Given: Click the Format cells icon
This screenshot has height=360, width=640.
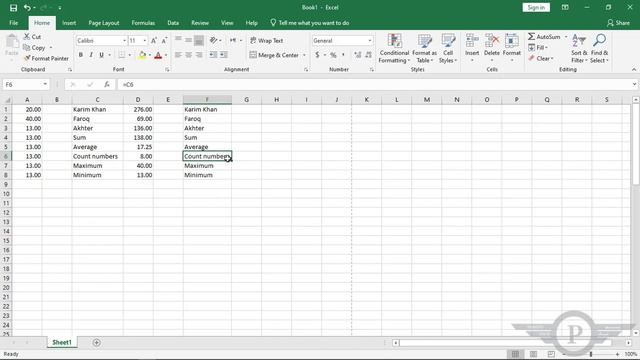Looking at the screenshot, I should click(x=511, y=41).
